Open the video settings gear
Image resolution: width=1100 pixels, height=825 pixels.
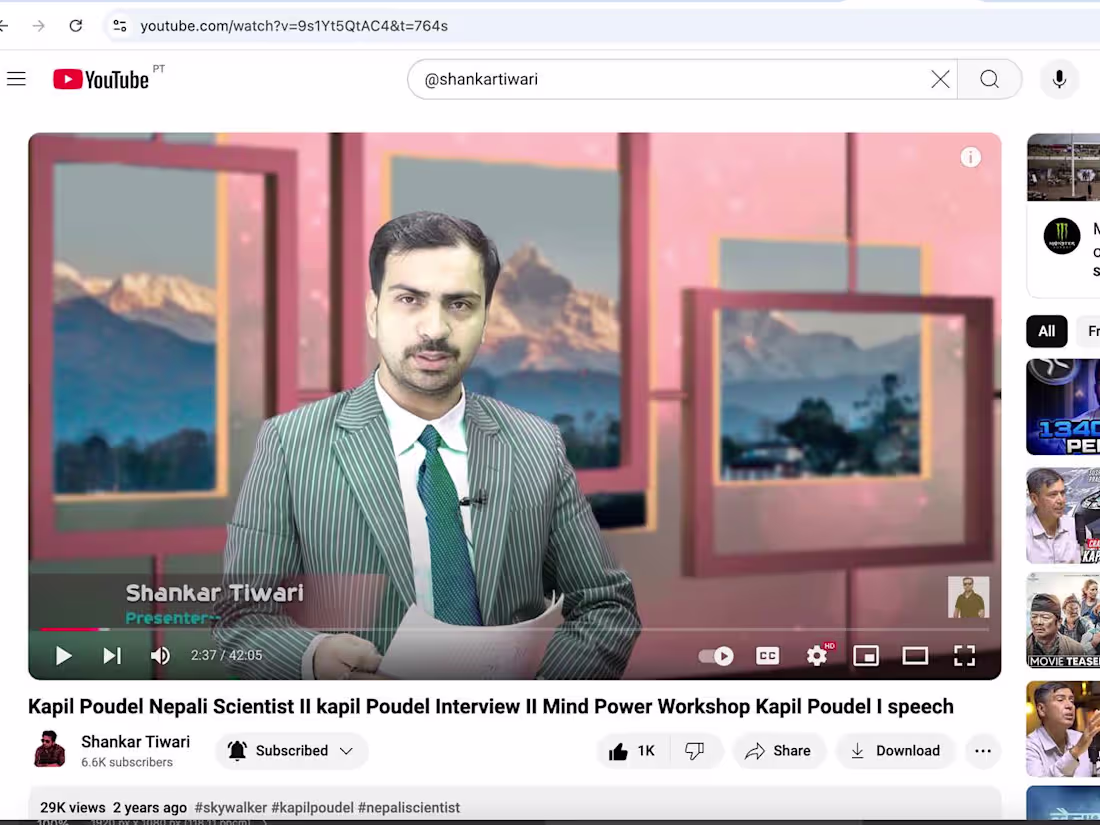[x=817, y=655]
